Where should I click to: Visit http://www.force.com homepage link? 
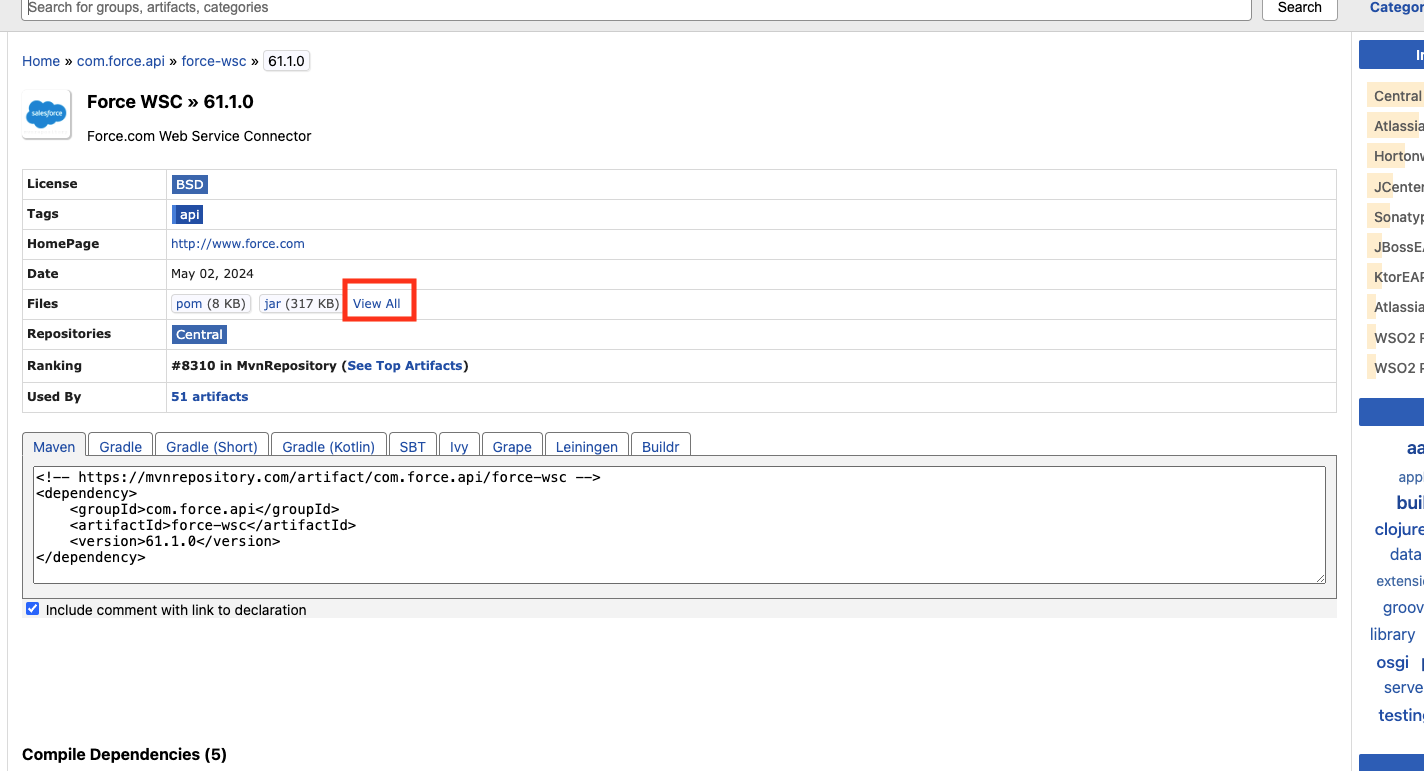point(238,244)
